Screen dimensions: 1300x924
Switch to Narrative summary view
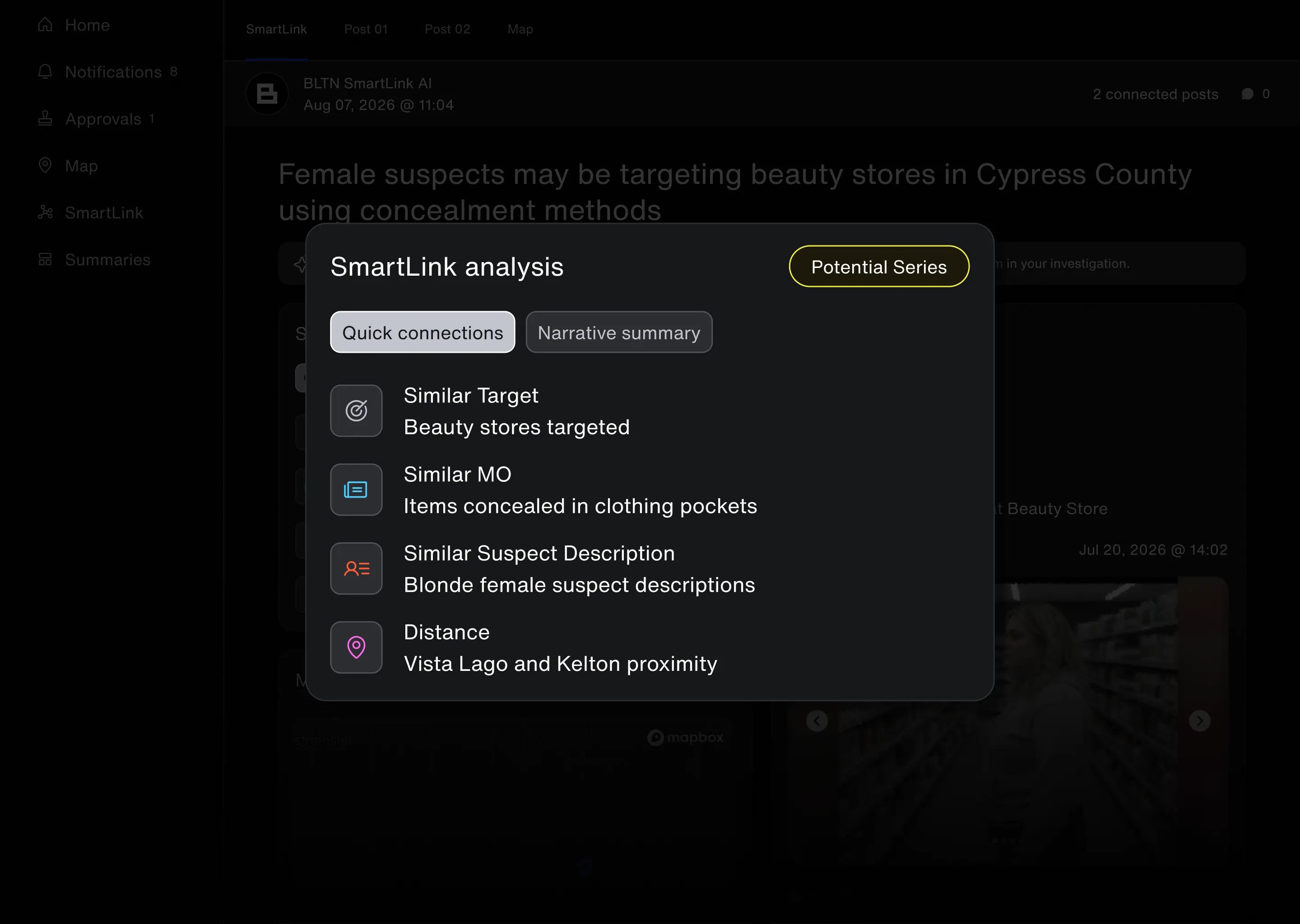[619, 332]
